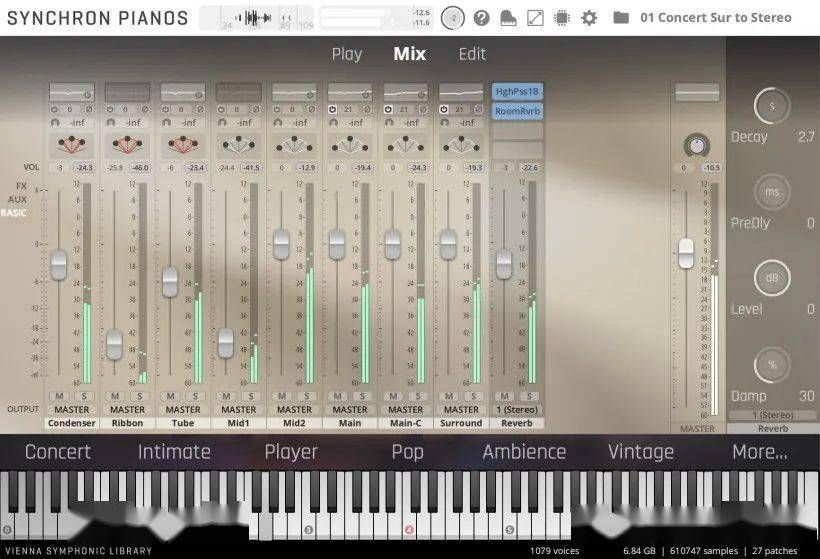Image resolution: width=820 pixels, height=559 pixels.
Task: Click the Main channel delay power icon
Action: click(333, 108)
